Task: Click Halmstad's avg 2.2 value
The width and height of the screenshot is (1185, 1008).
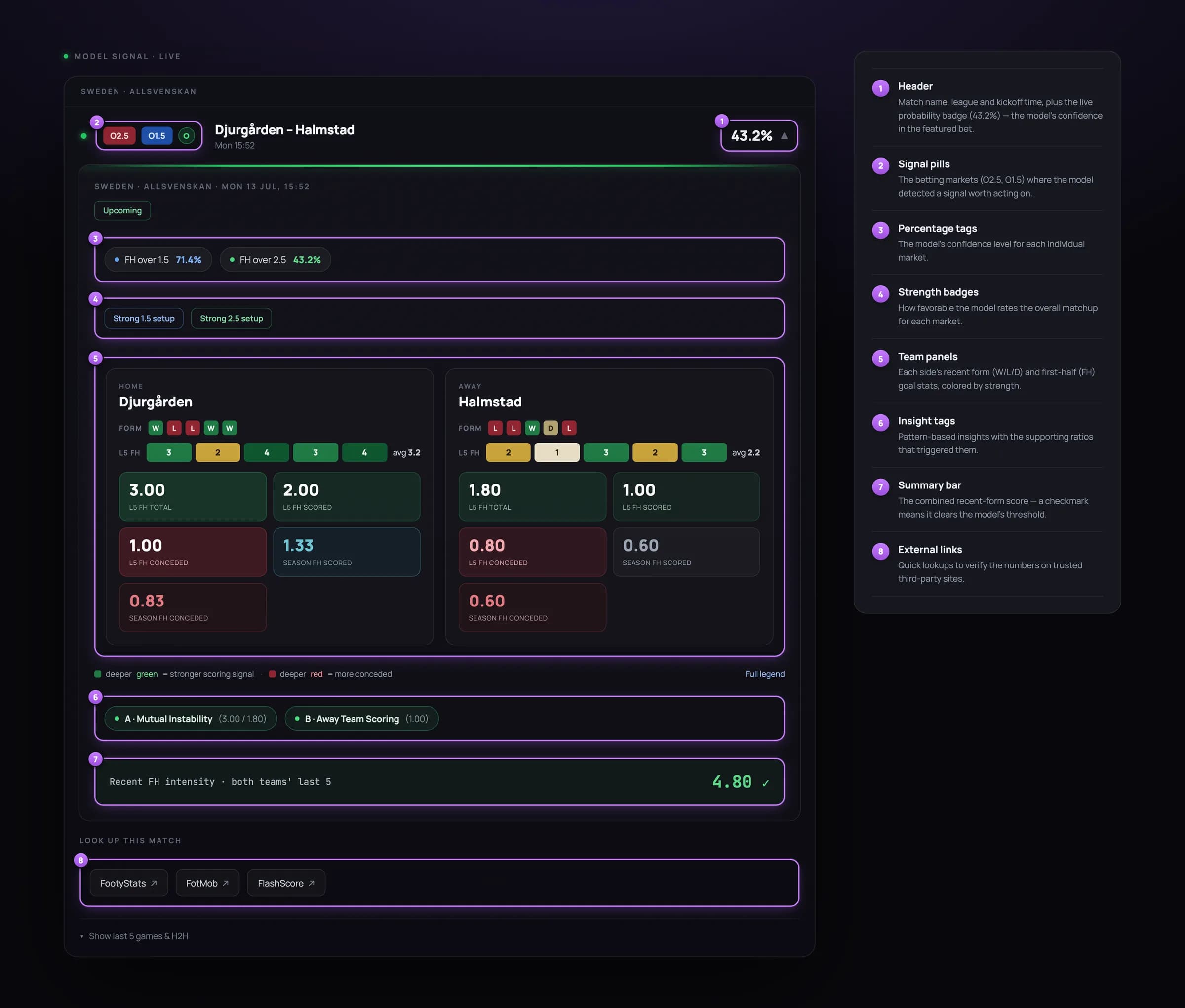Action: tap(746, 452)
